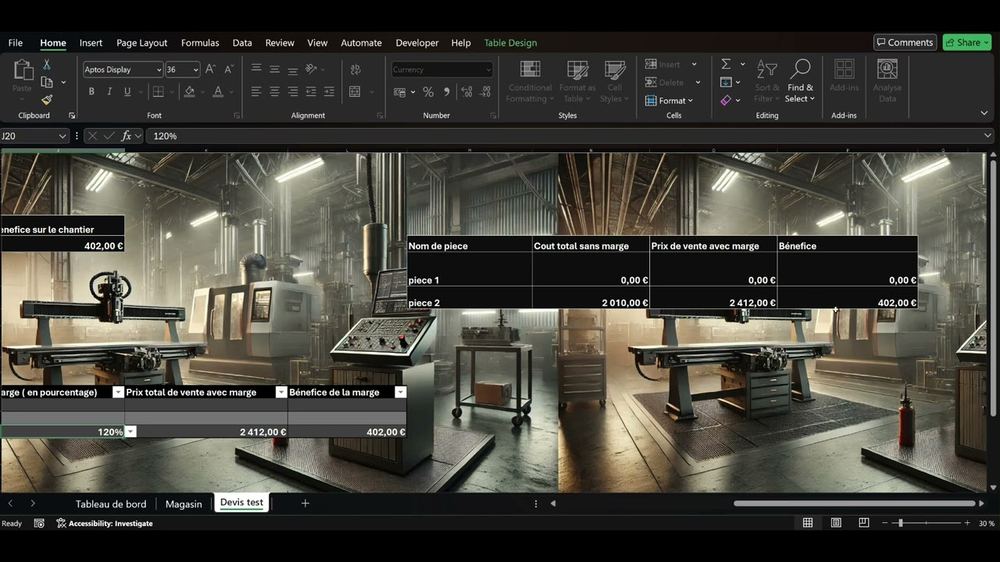Open filter dropdown for Bénefice de la marge
Viewport: 1000px width, 562px height.
tap(400, 392)
